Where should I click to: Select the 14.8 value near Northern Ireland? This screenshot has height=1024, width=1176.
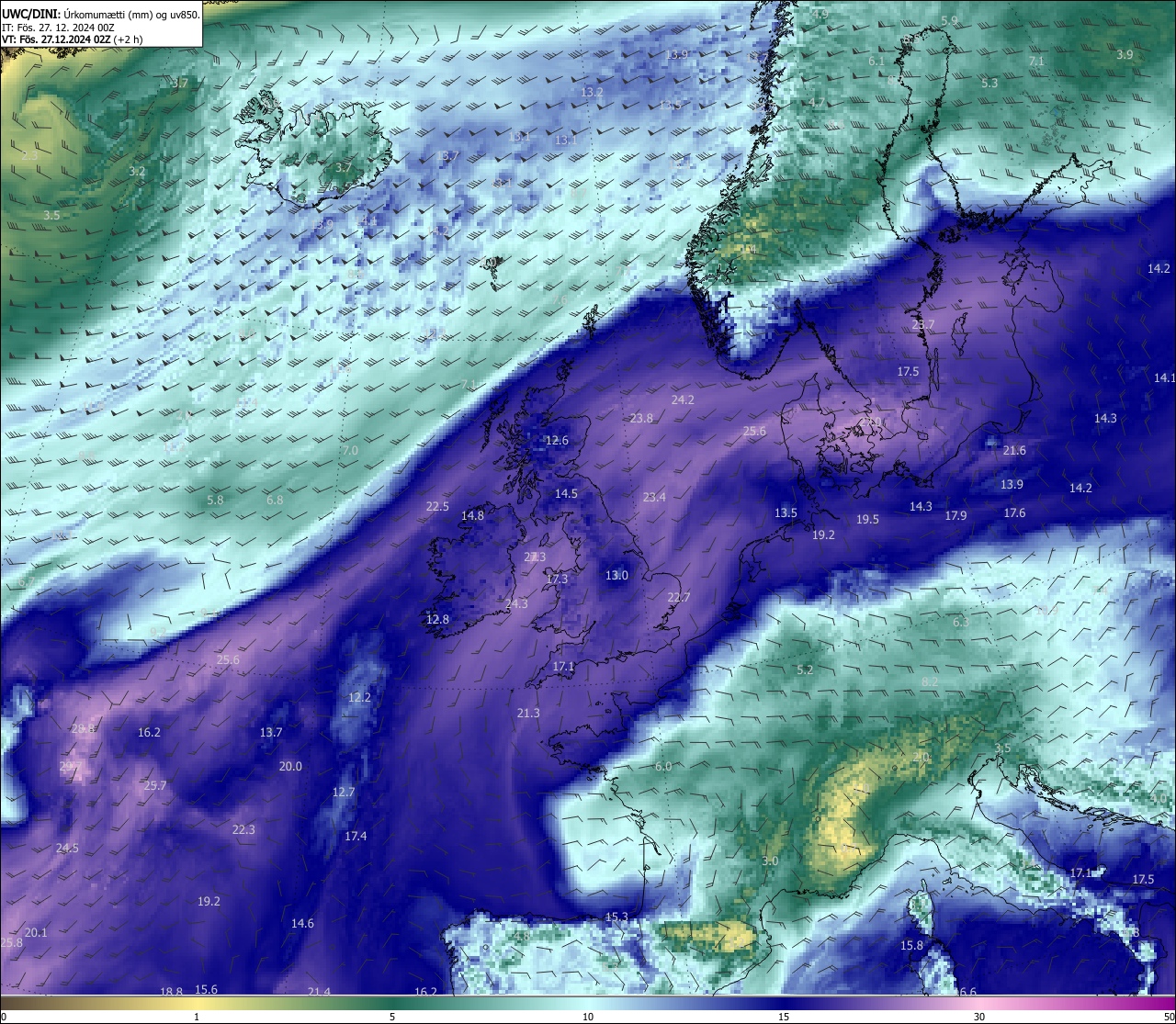[x=472, y=516]
